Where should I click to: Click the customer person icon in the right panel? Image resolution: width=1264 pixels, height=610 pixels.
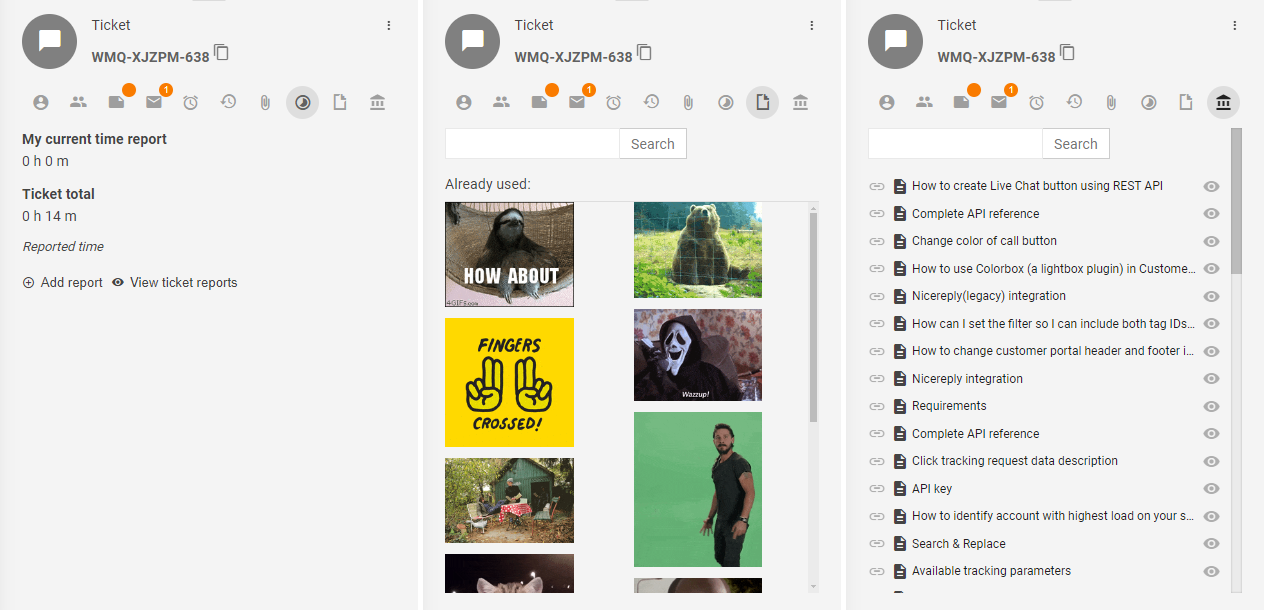886,102
